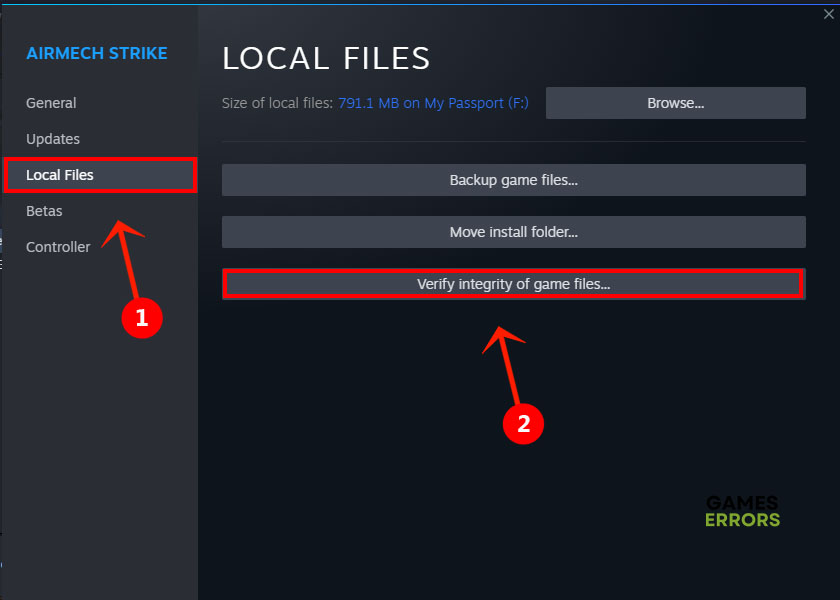Switch to the Updates tab
This screenshot has width=840, height=600.
(x=53, y=139)
